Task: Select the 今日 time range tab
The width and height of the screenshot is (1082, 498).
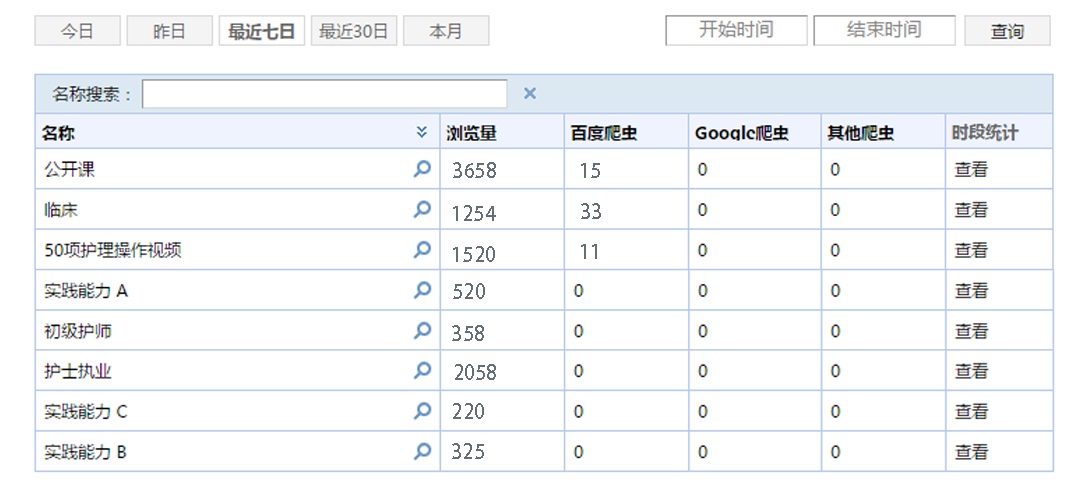Action: (x=77, y=31)
